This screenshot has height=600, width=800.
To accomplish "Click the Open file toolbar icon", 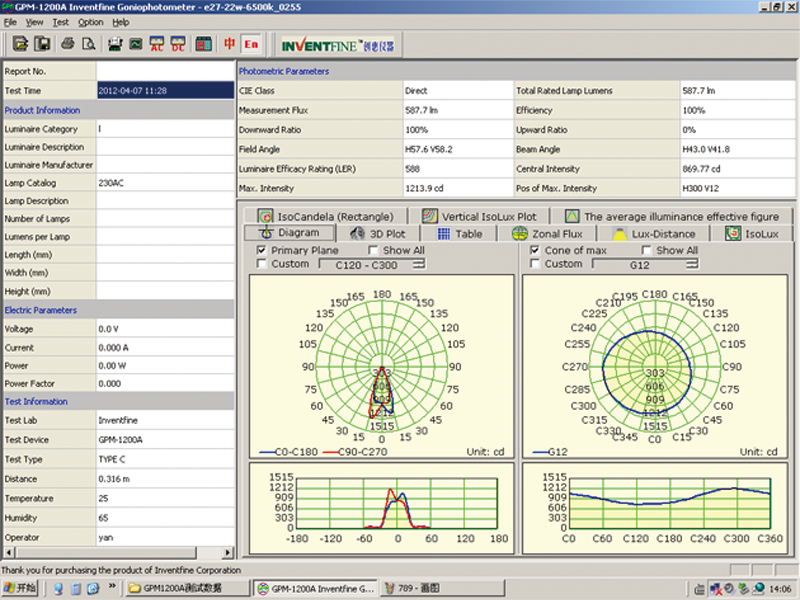I will 22,44.
